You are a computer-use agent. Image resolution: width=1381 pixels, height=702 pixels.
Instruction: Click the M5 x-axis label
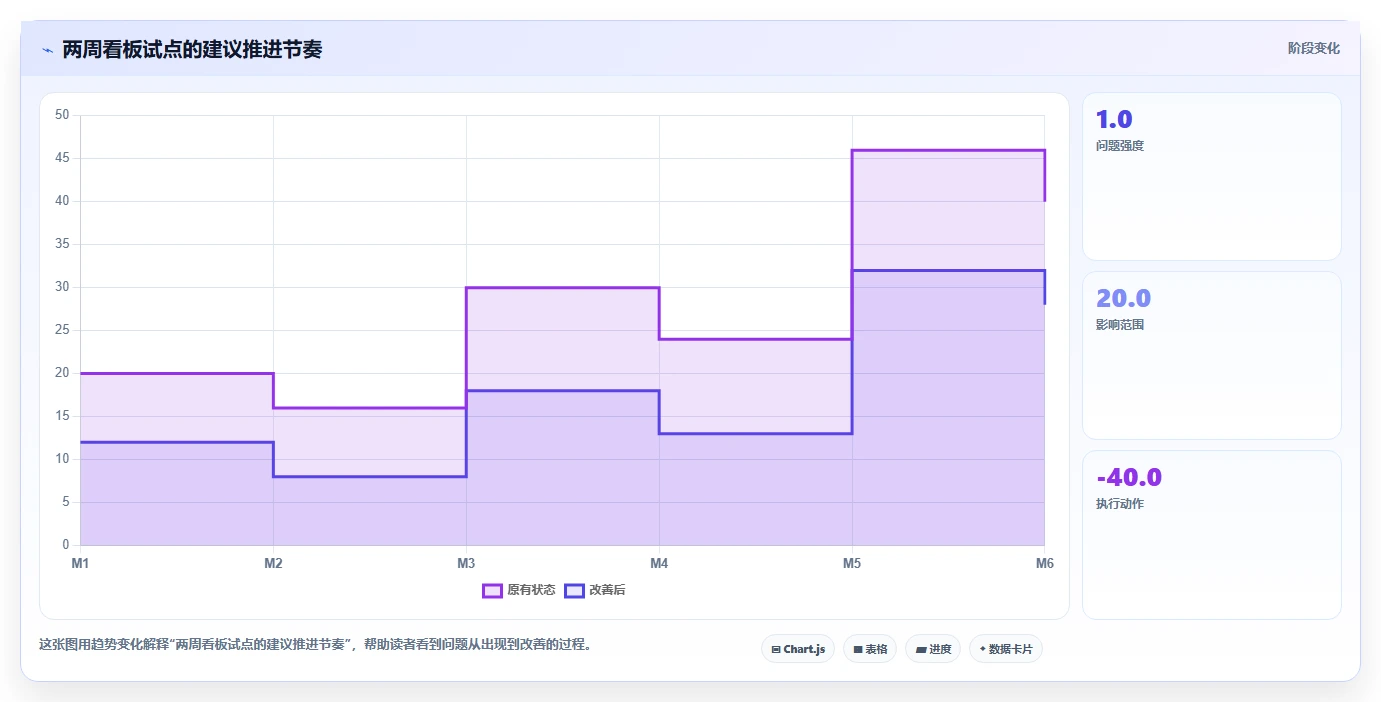[852, 564]
